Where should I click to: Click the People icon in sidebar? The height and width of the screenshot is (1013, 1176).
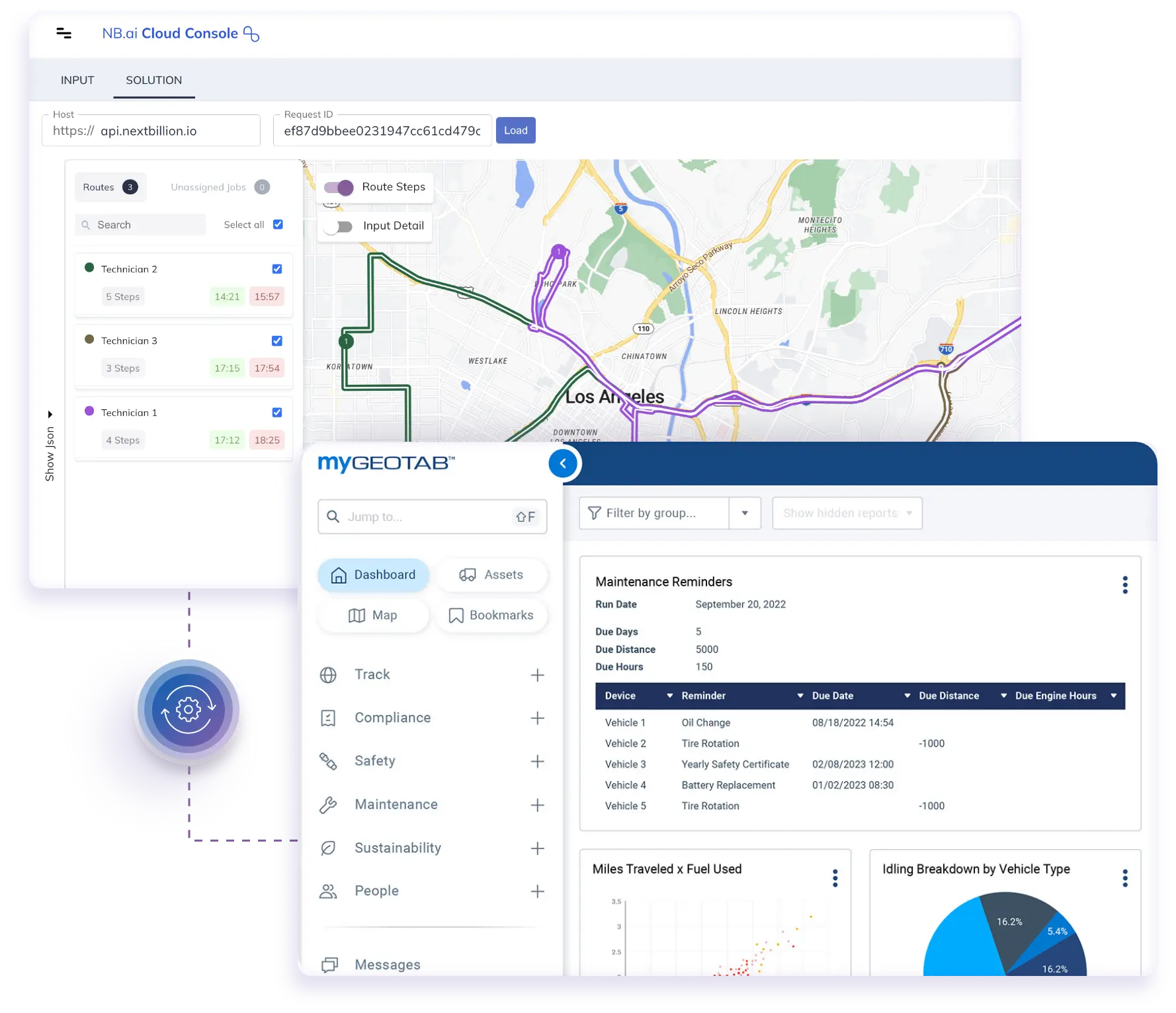328,891
